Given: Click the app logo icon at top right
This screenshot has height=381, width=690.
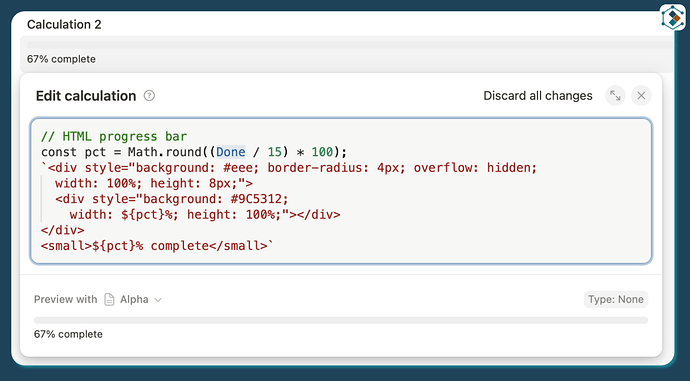Looking at the screenshot, I should pos(673,18).
